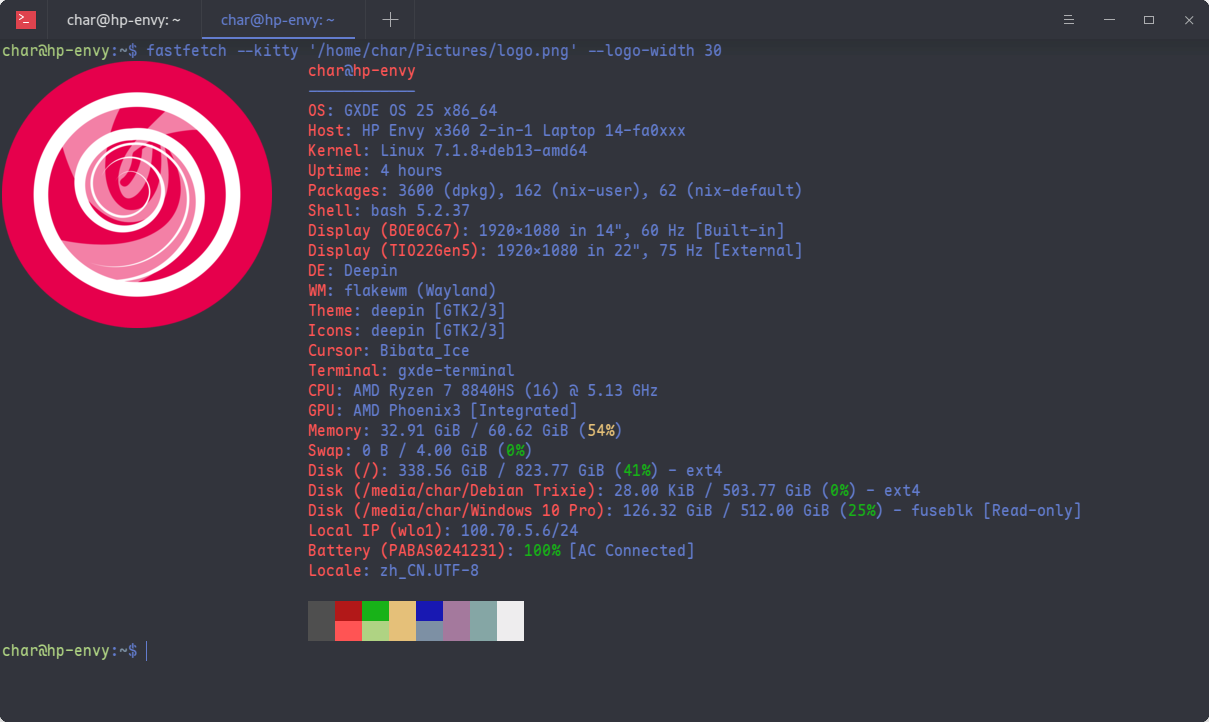Click the "Host: HP Envy x360" line
The height and width of the screenshot is (722, 1209).
tap(497, 131)
